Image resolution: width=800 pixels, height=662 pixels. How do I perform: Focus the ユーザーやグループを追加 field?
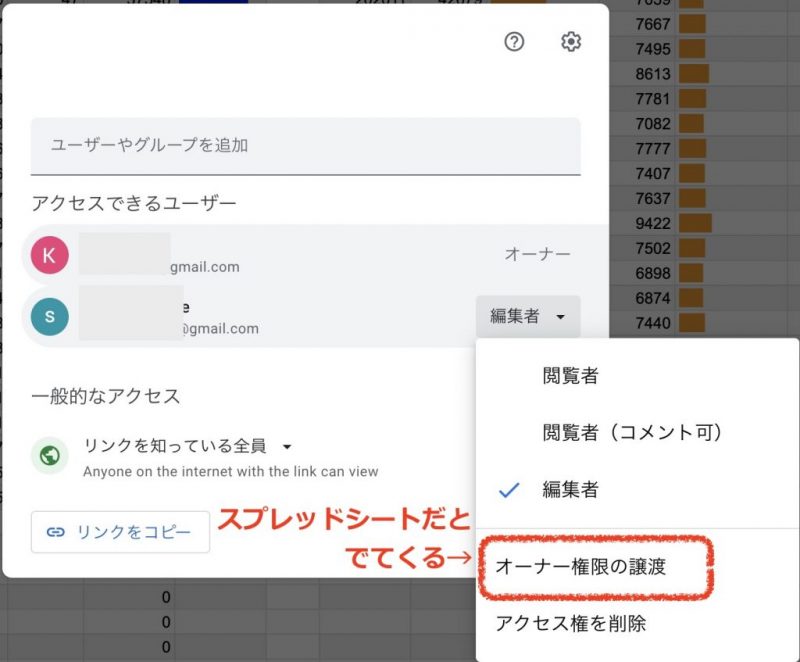(x=305, y=146)
